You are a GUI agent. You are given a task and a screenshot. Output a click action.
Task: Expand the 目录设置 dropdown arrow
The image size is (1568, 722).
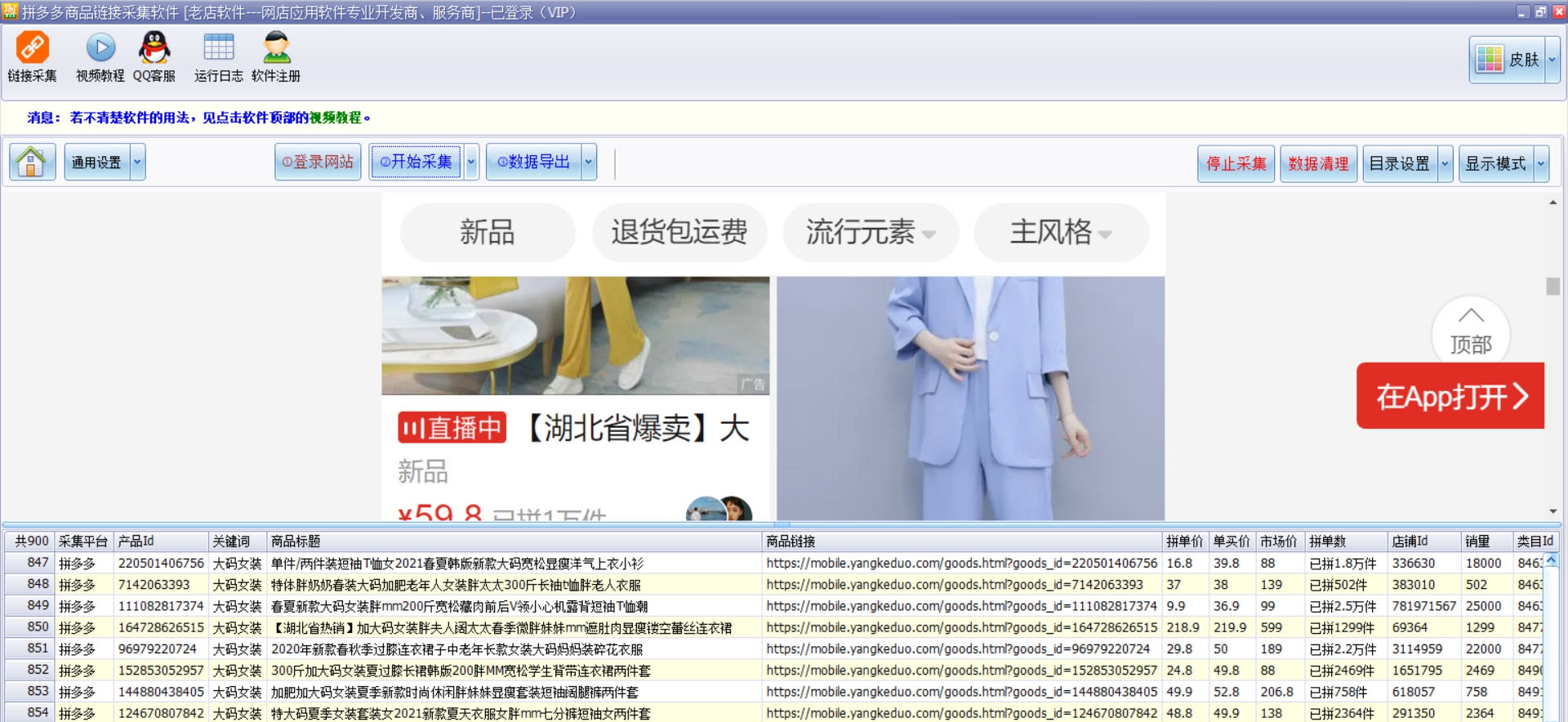pos(1445,163)
